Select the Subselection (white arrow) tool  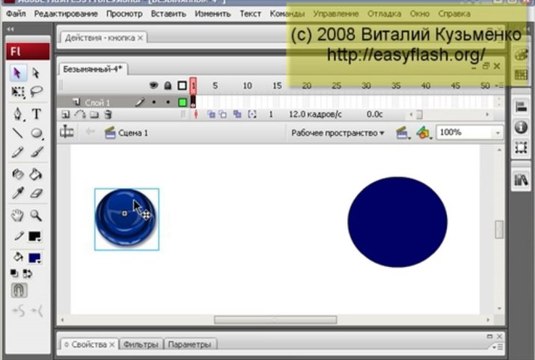tap(36, 73)
